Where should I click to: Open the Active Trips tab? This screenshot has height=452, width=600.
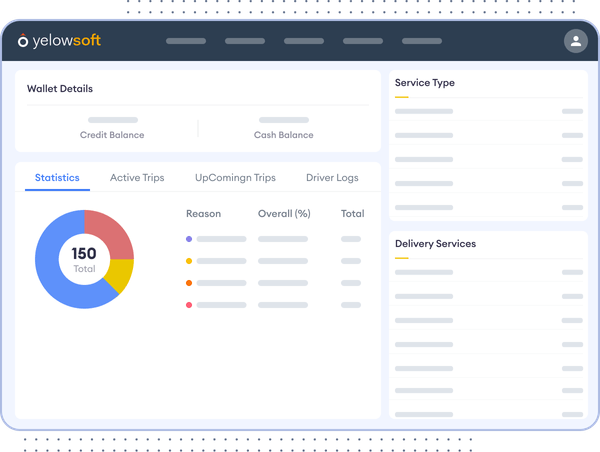tap(137, 178)
